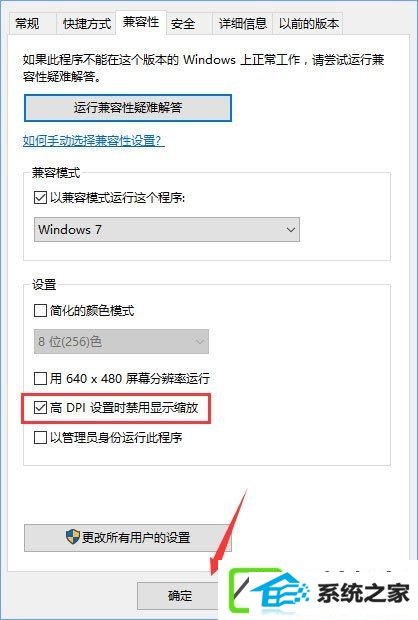Viewport: 418px width, 620px height.
Task: Click the disabled 8 位(256)色 dropdown
Action: click(x=121, y=341)
